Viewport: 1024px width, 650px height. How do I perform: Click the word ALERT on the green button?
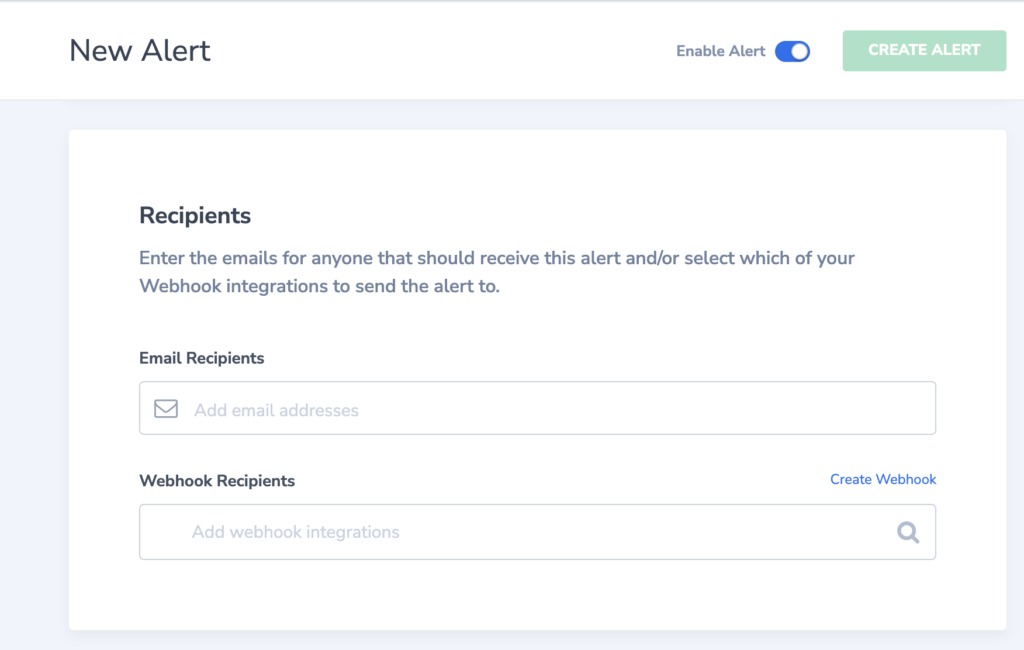[x=955, y=50]
